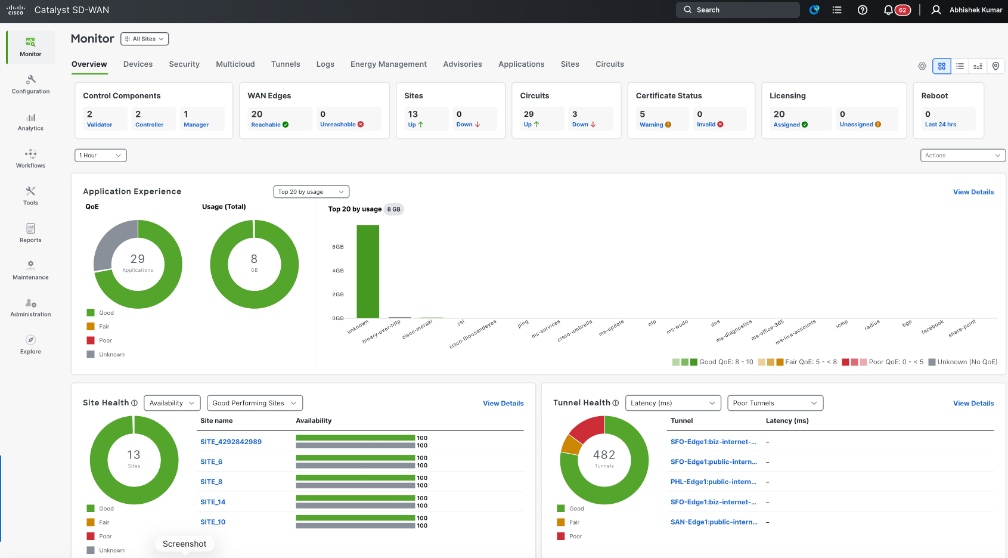Screen dimensions: 1008x558
Task: Open Tools in the sidebar
Action: tap(30, 196)
